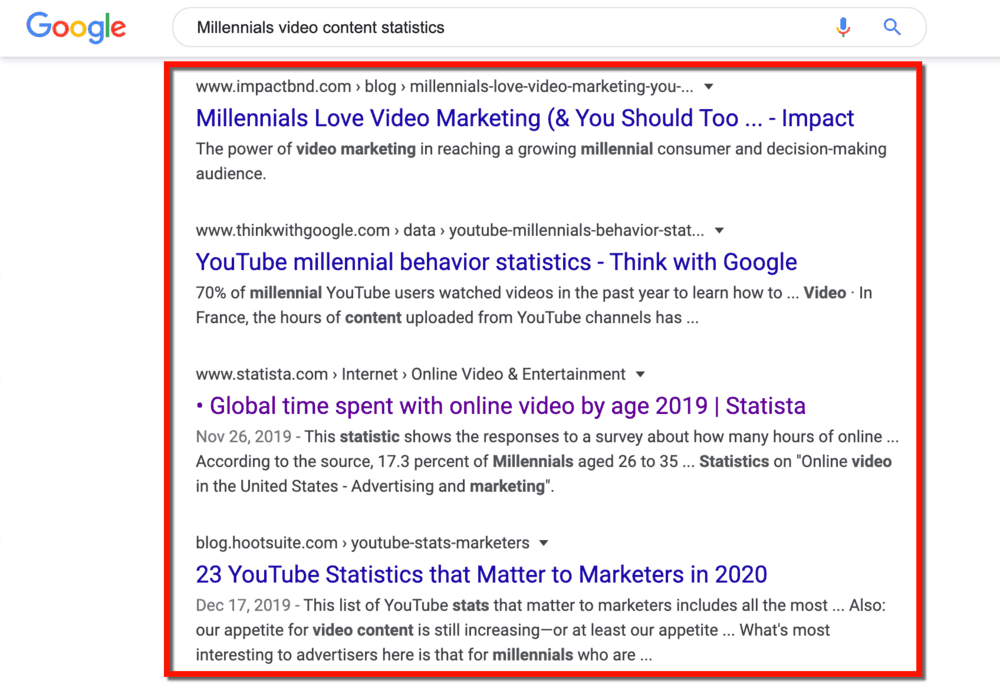Click the magnifying glass search icon

tap(891, 27)
